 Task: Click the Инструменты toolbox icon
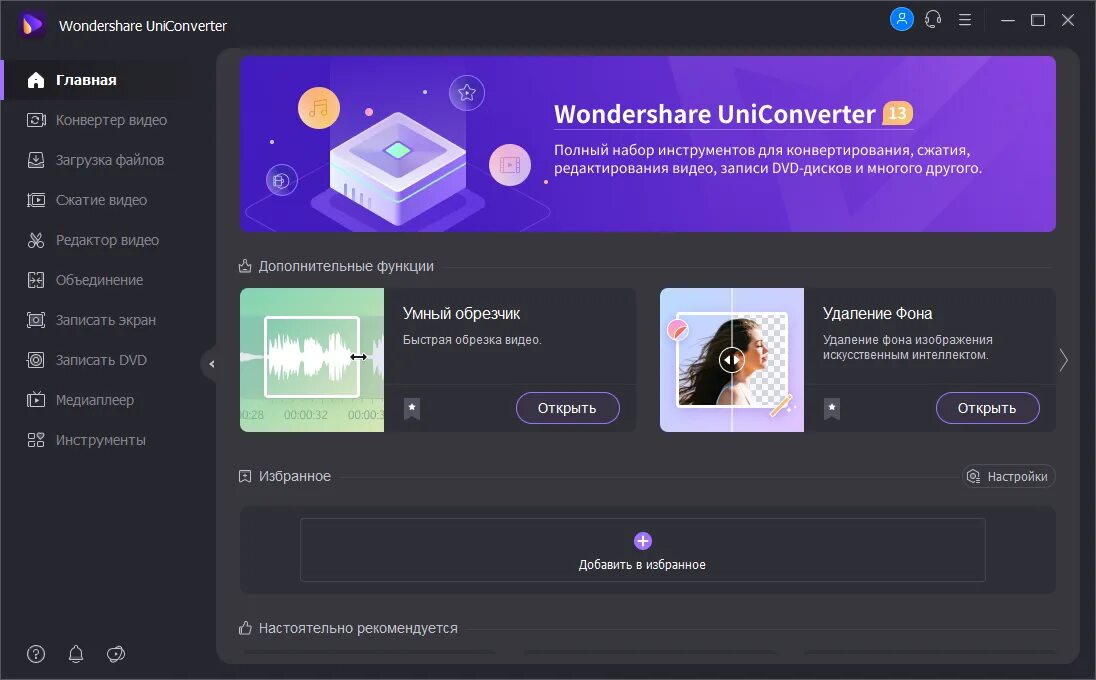pyautogui.click(x=36, y=440)
